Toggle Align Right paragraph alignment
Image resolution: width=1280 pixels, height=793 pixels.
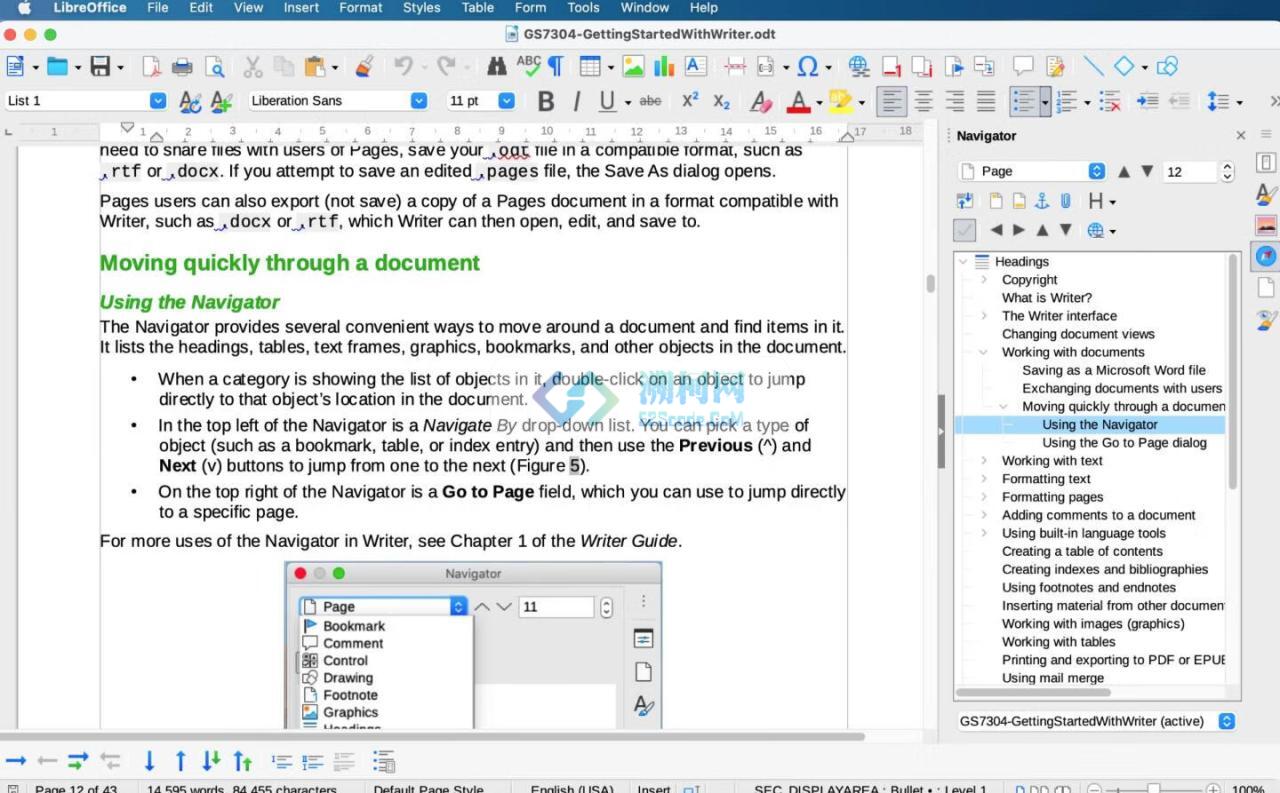955,101
